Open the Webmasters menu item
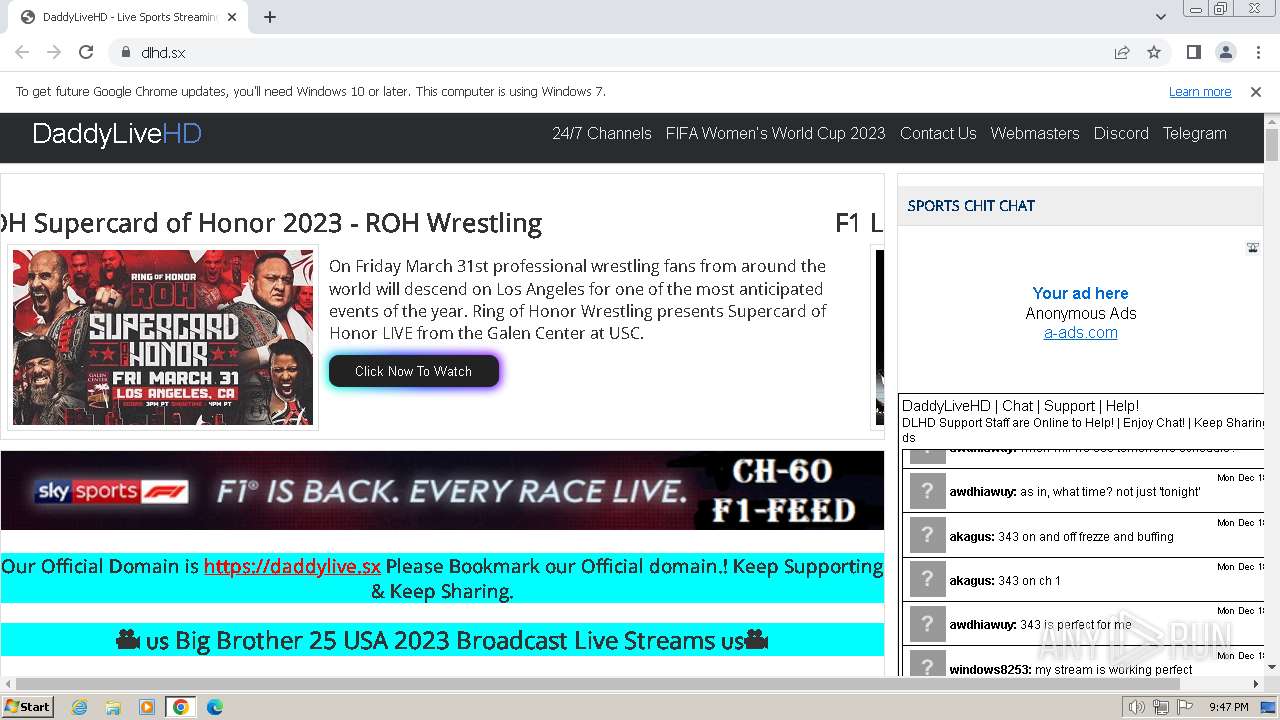The width and height of the screenshot is (1280, 720). pos(1035,133)
